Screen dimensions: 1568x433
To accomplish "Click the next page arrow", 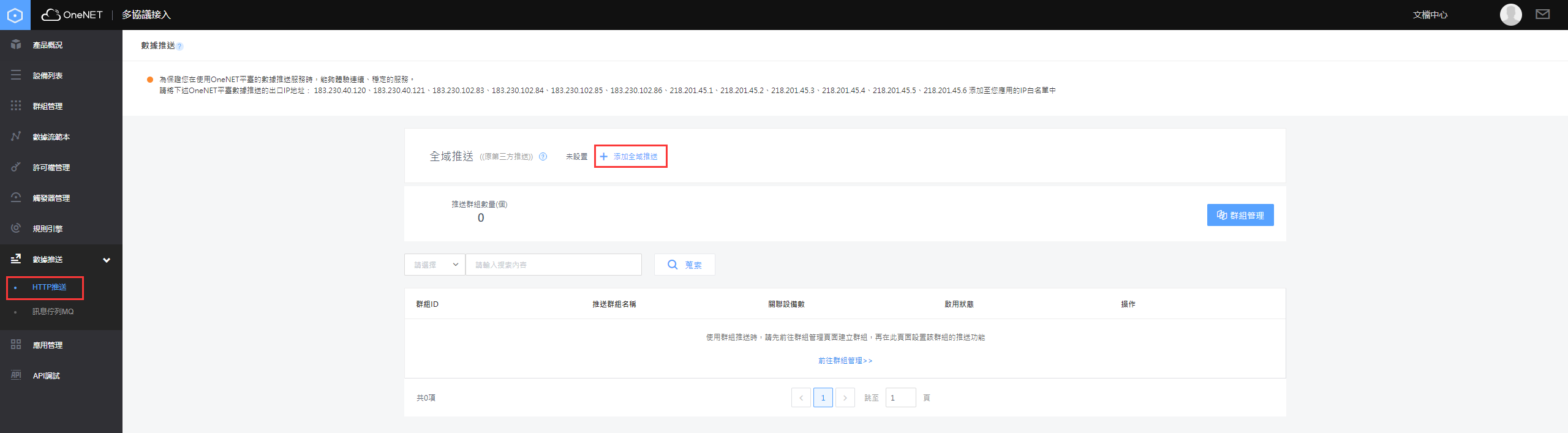I will coord(845,397).
